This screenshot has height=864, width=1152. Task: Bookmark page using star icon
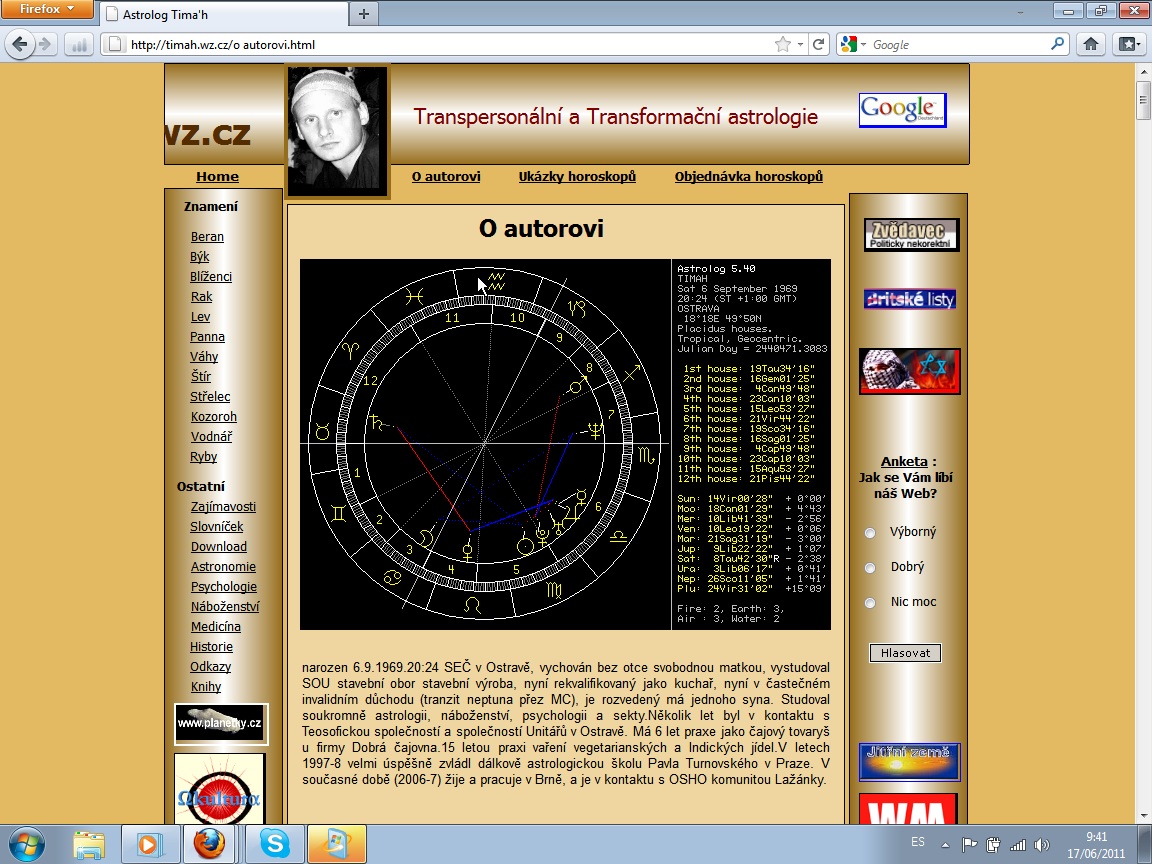pyautogui.click(x=783, y=45)
